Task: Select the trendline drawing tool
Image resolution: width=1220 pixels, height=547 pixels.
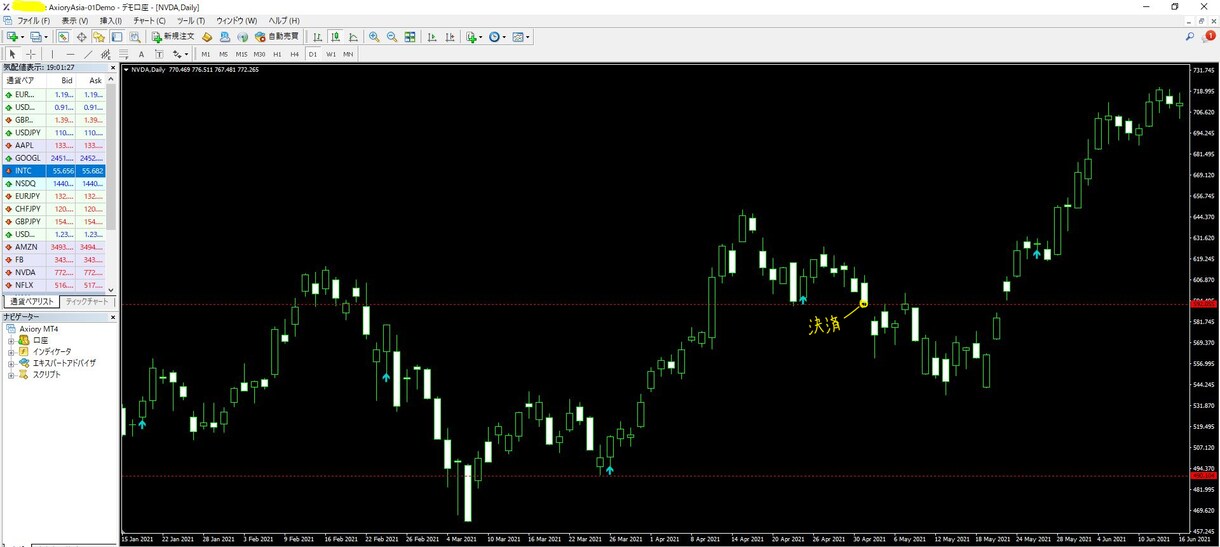Action: point(88,54)
